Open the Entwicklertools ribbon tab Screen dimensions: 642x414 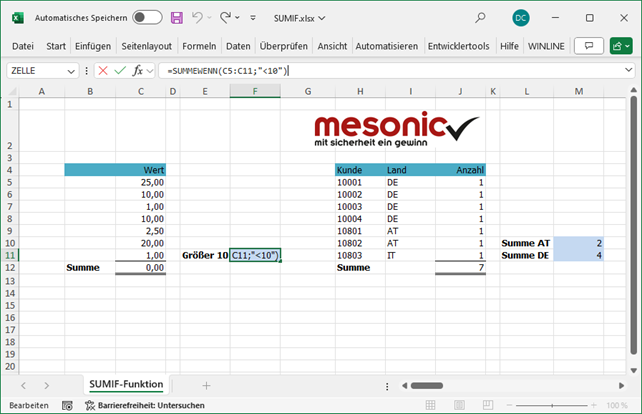click(x=458, y=46)
